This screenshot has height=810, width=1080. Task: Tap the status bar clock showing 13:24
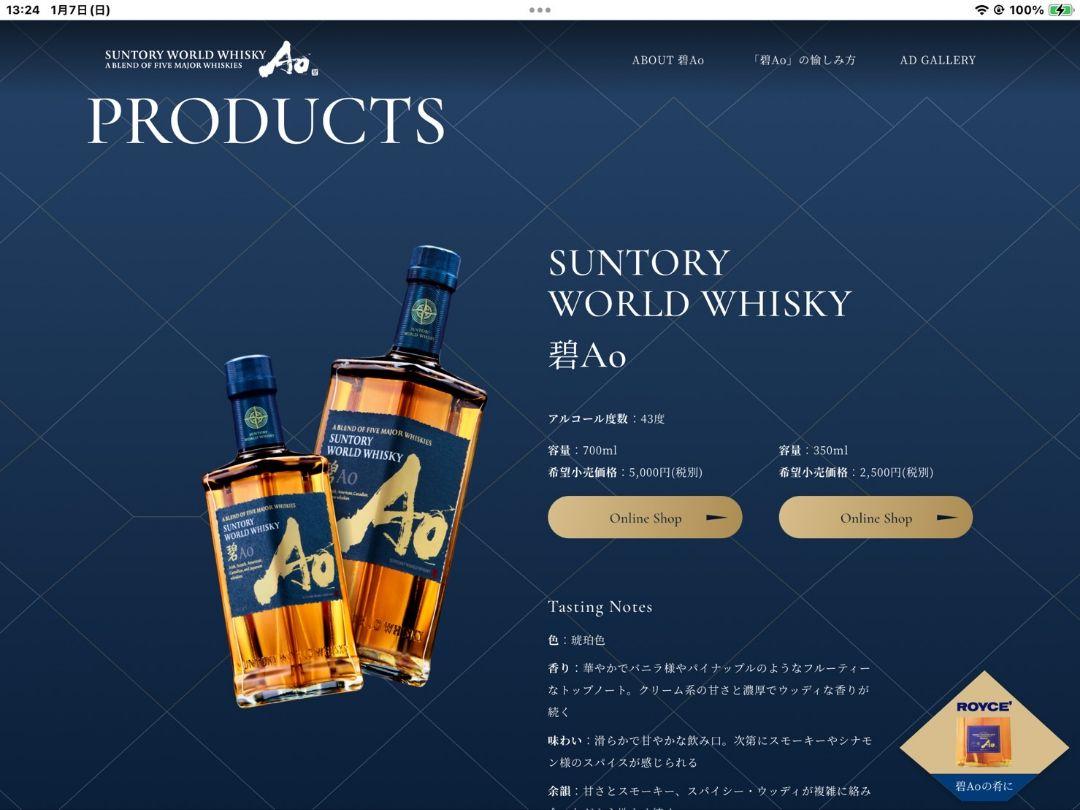(x=23, y=10)
